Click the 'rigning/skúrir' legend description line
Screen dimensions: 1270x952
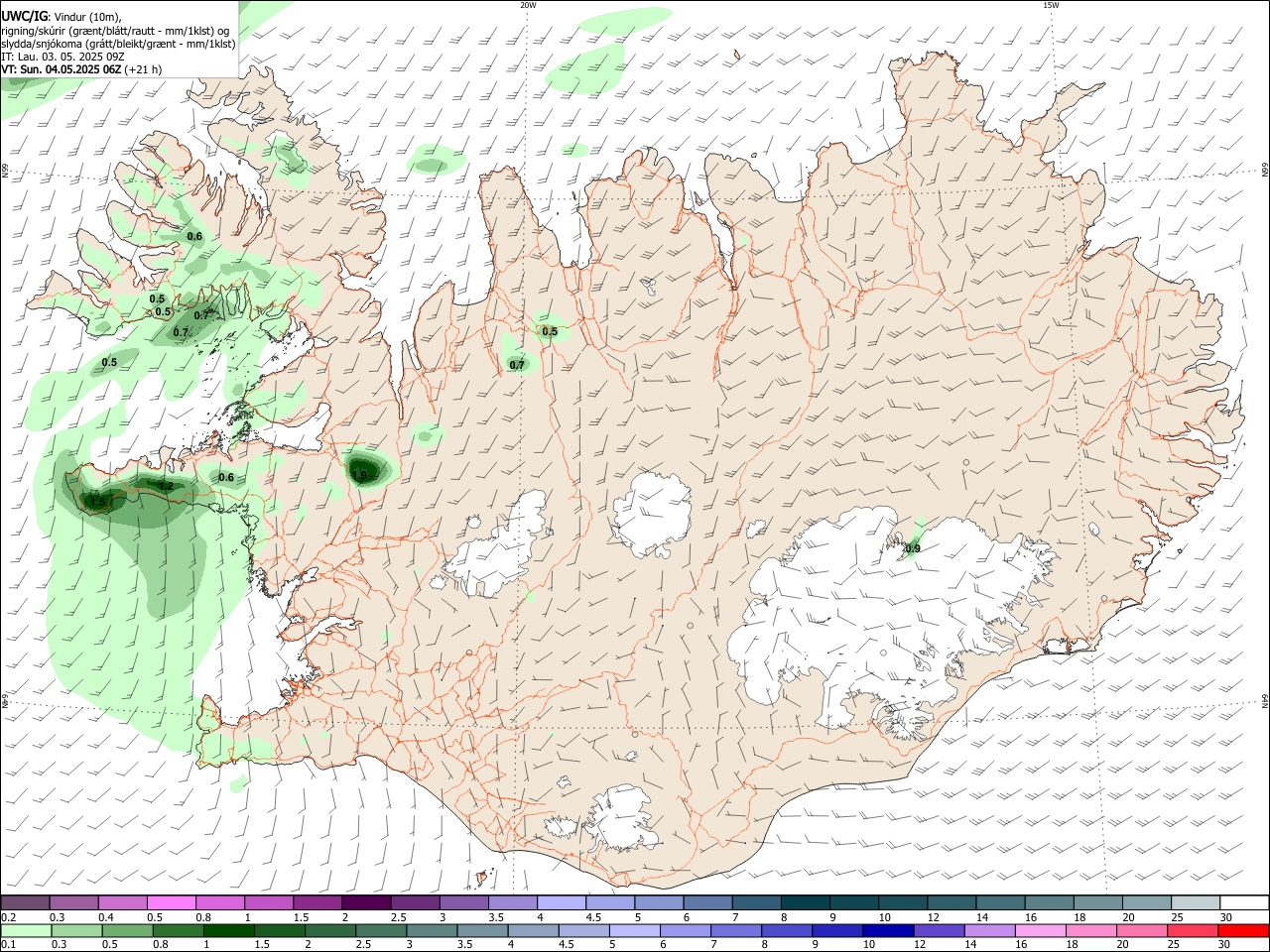[x=117, y=31]
